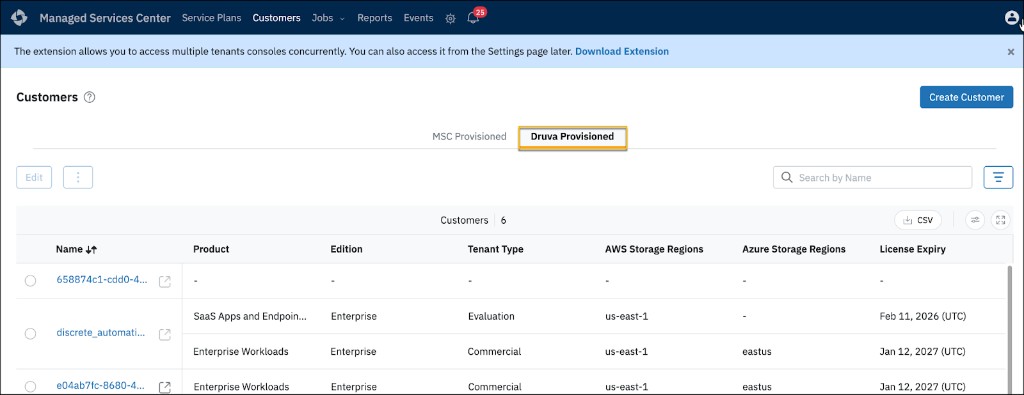The width and height of the screenshot is (1024, 395).
Task: Switch to MSC Provisioned tab
Action: [469, 136]
